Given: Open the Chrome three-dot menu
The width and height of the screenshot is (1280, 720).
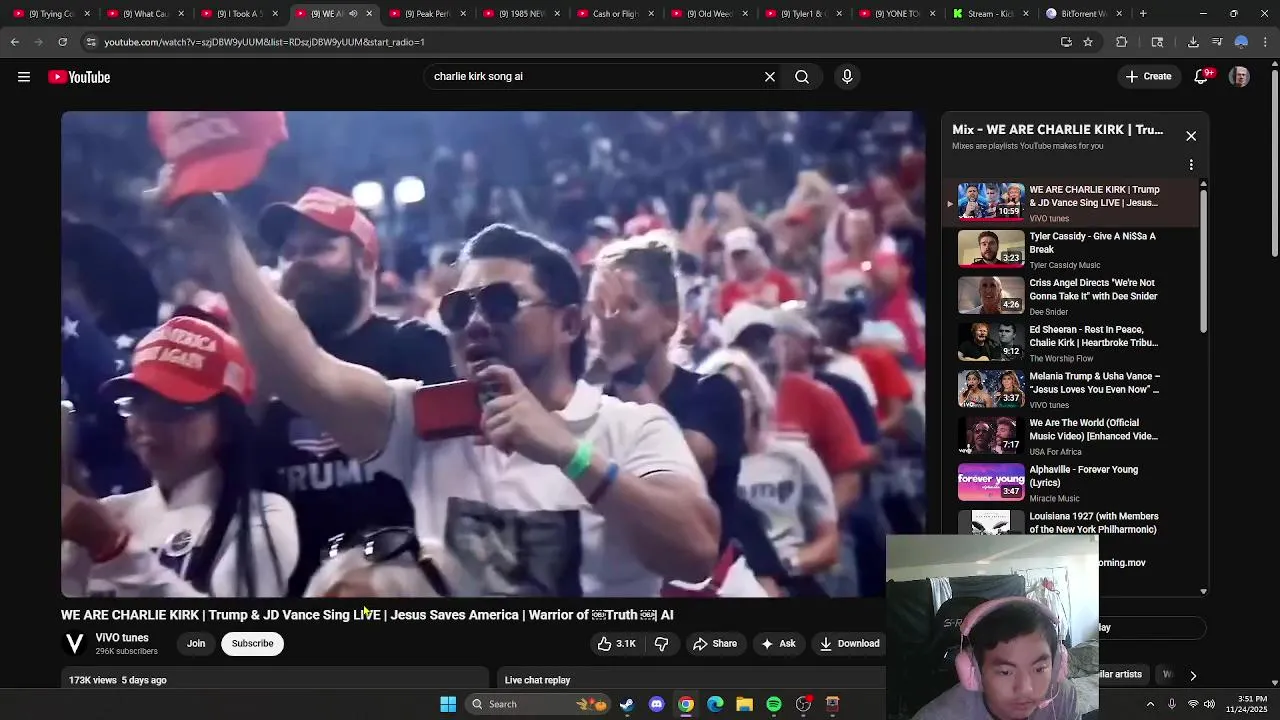Looking at the screenshot, I should click(1266, 42).
